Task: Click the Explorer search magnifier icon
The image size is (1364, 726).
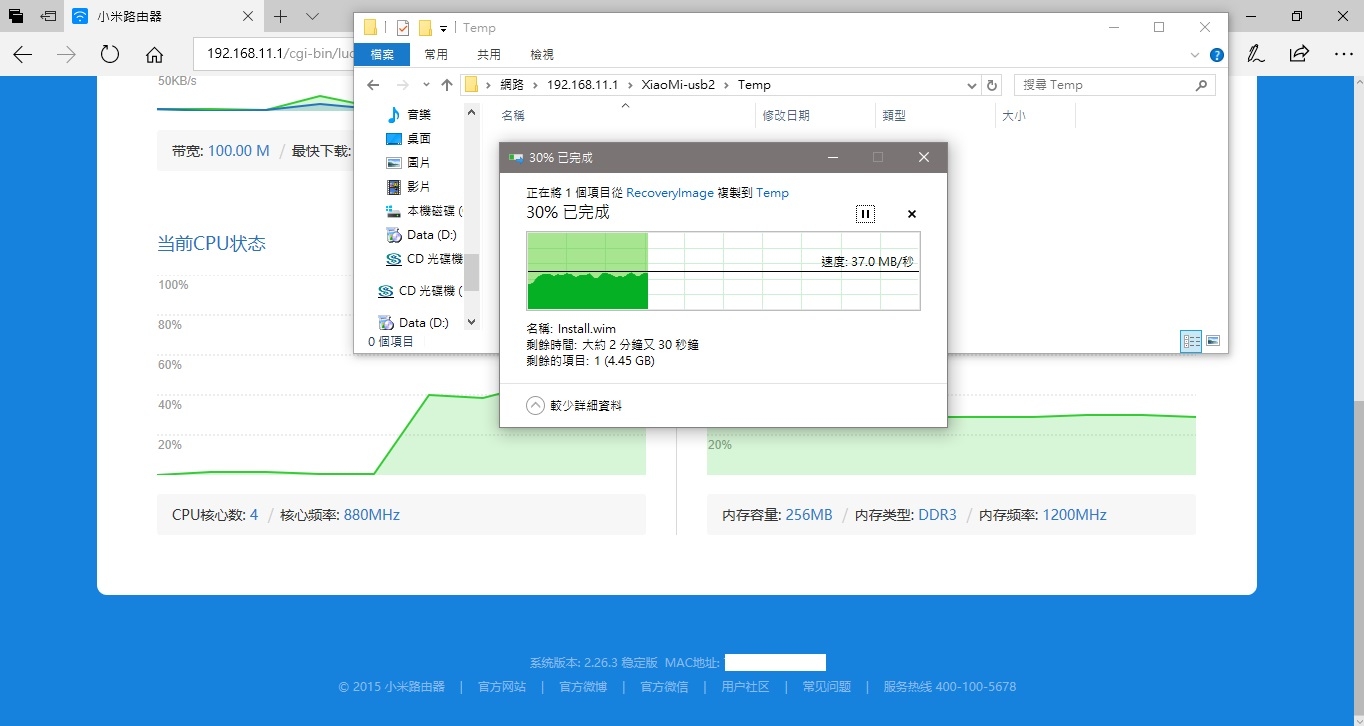Action: pyautogui.click(x=1202, y=85)
